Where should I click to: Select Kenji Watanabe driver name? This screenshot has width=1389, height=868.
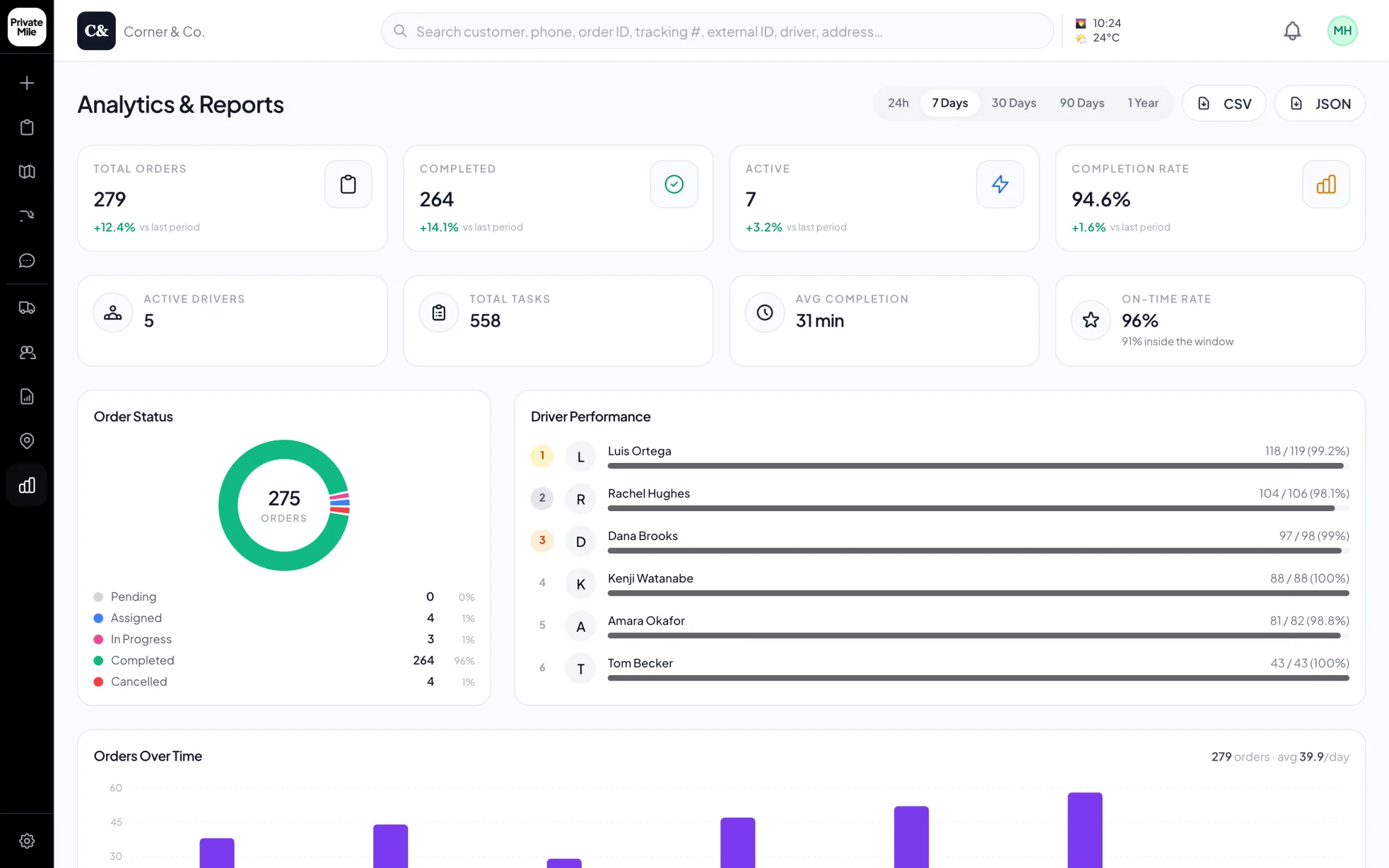pyautogui.click(x=650, y=579)
